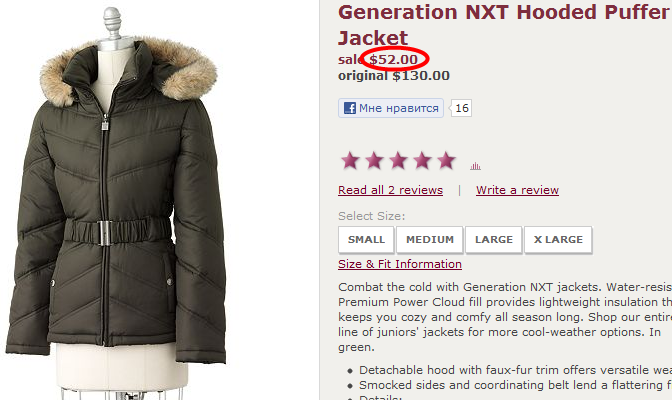This screenshot has width=672, height=400.
Task: Click the Мне нравится Facebook like button
Action: (x=391, y=108)
